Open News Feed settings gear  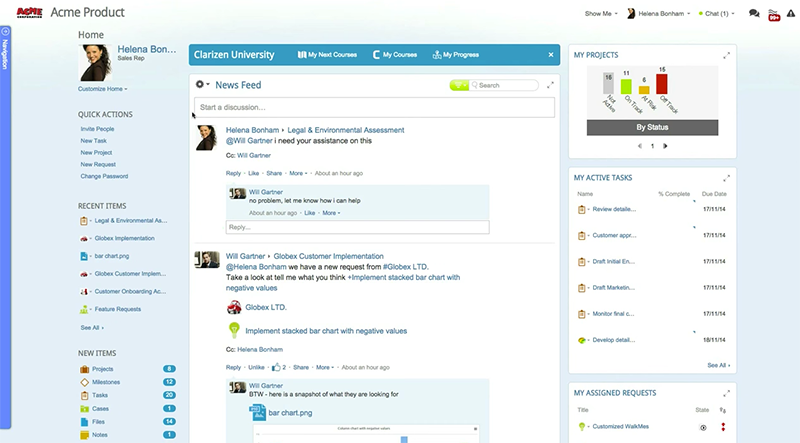click(x=202, y=84)
